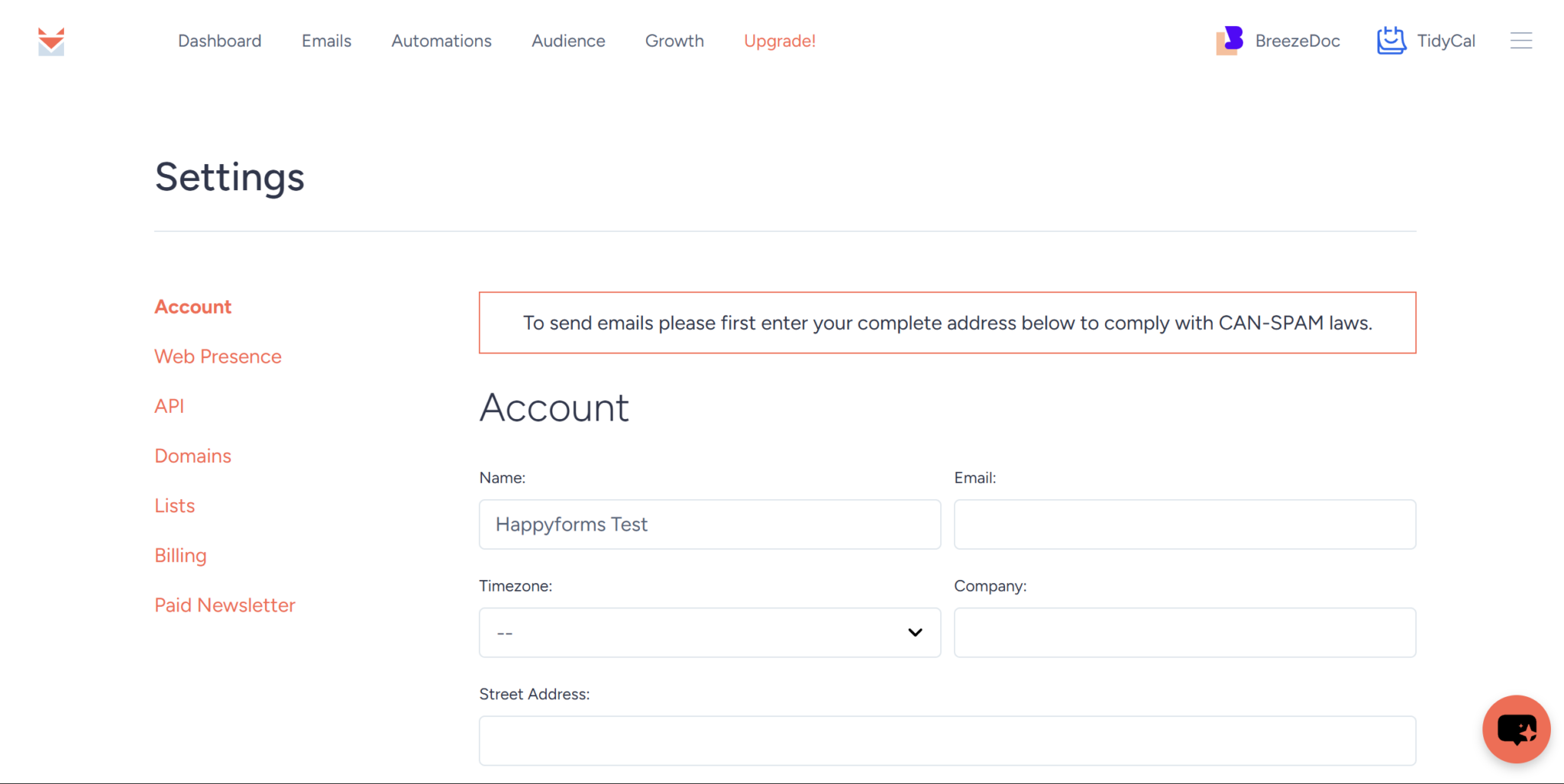Open the API settings page

(169, 405)
